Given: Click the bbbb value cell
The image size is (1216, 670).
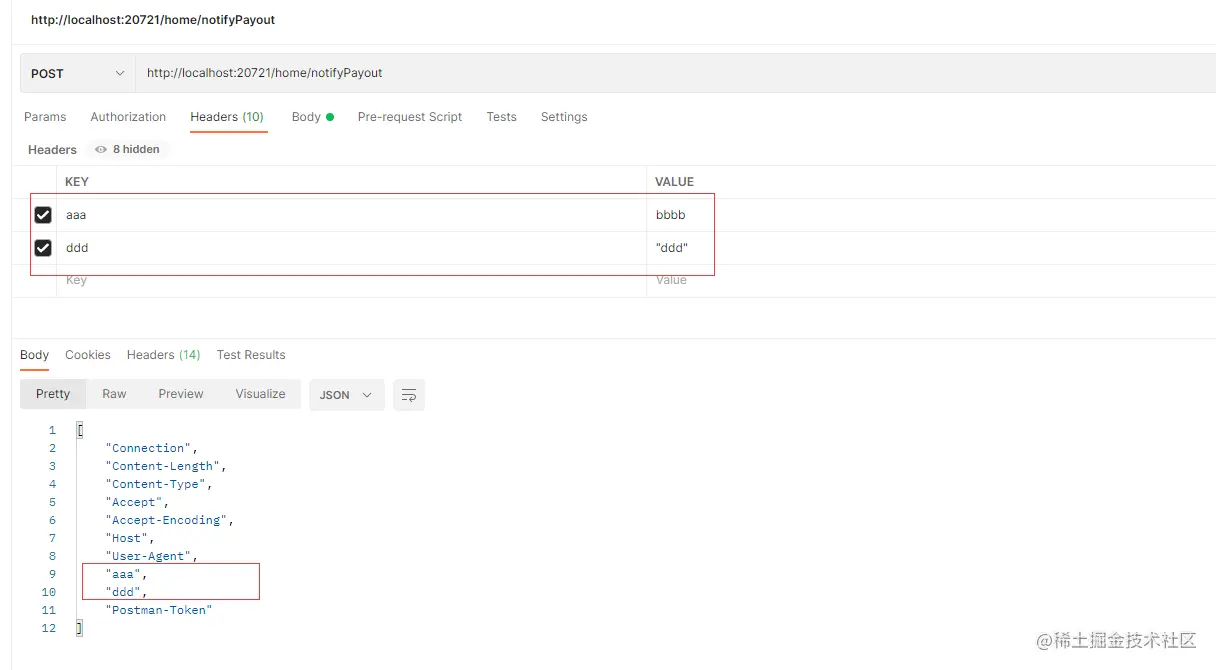Looking at the screenshot, I should [x=931, y=215].
